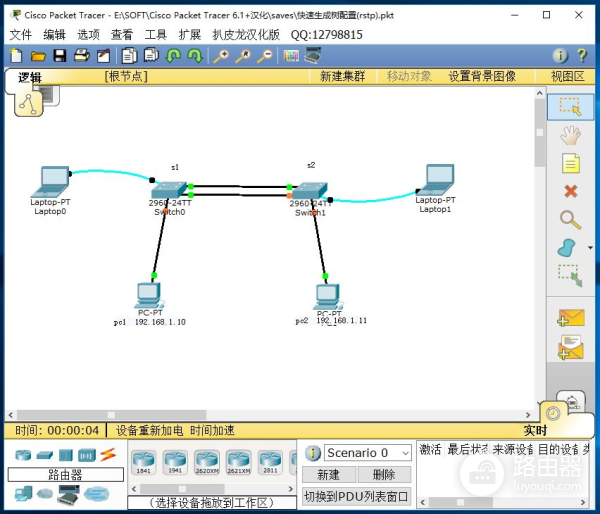Viewport: 600px width, 514px height.
Task: Select the Switch0 device on canvas
Action: 169,192
